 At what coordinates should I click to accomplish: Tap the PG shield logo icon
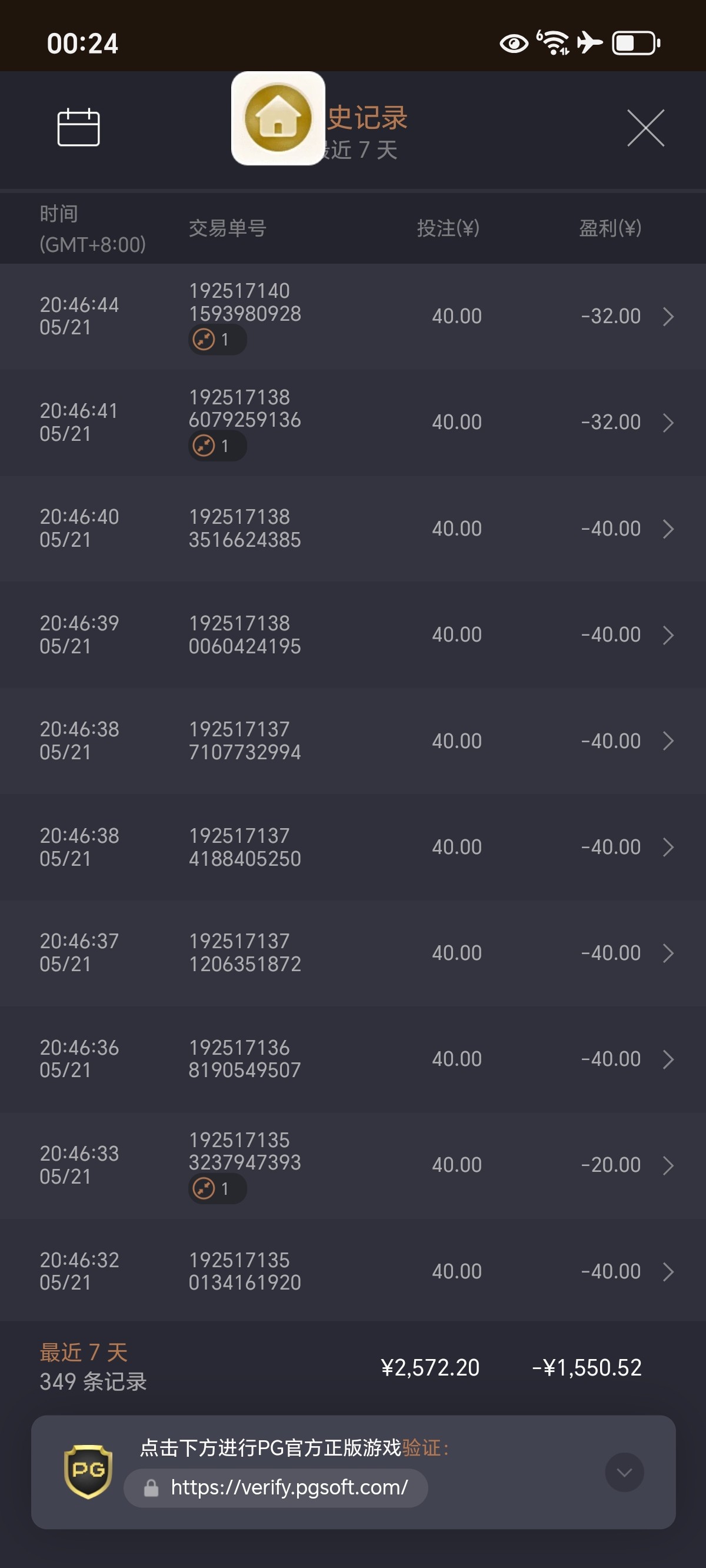pyautogui.click(x=88, y=1471)
